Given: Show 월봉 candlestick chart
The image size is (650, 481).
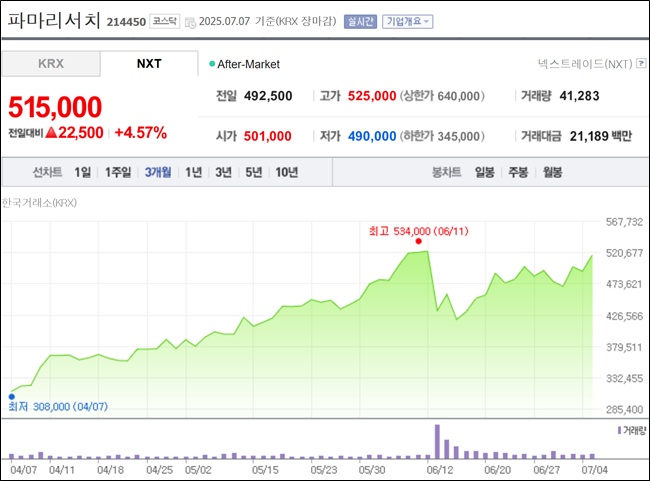Looking at the screenshot, I should (552, 172).
